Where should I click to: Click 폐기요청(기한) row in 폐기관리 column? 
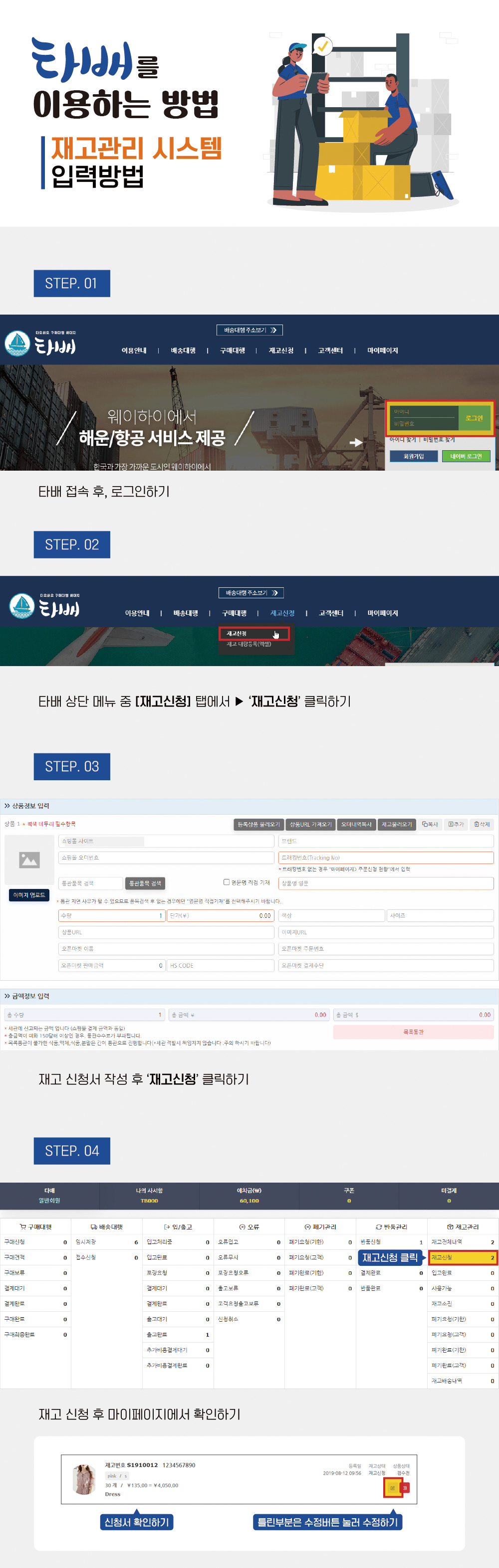[x=320, y=1242]
